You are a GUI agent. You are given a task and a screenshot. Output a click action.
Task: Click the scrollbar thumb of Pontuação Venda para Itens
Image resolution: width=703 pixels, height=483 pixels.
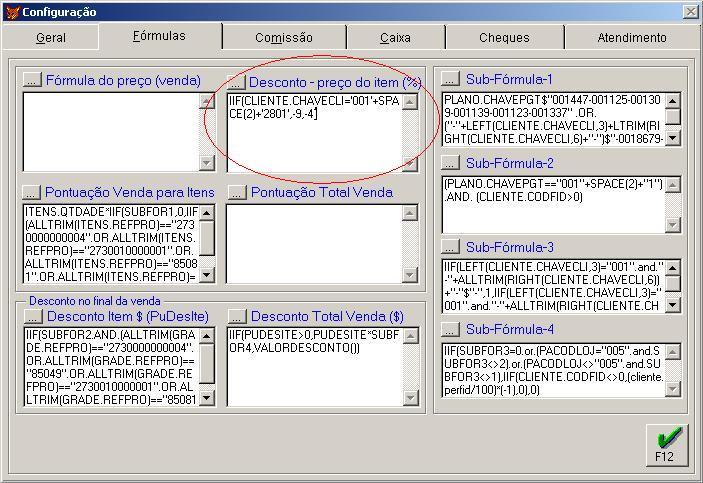[x=206, y=238]
